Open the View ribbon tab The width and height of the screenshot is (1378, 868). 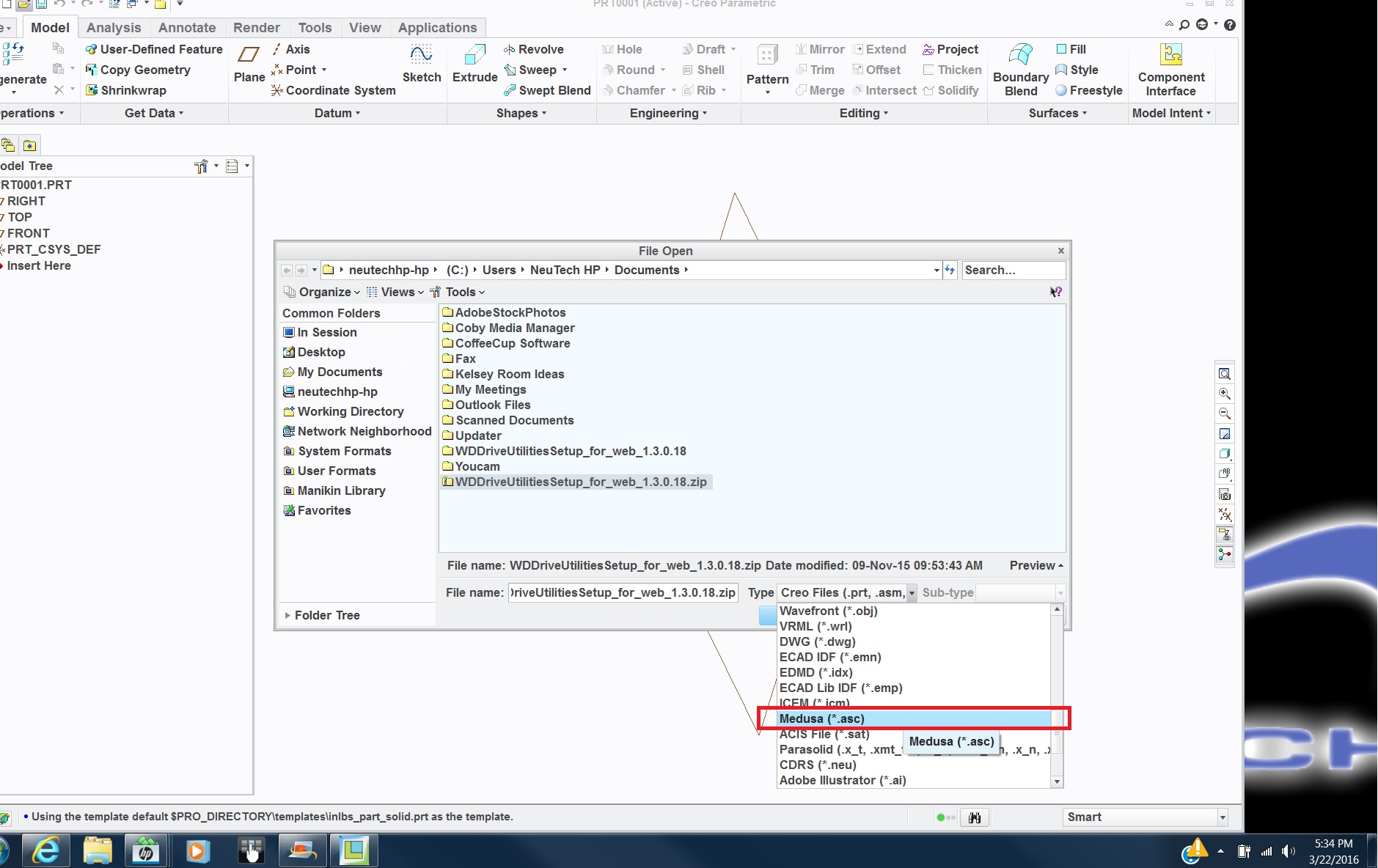click(364, 28)
